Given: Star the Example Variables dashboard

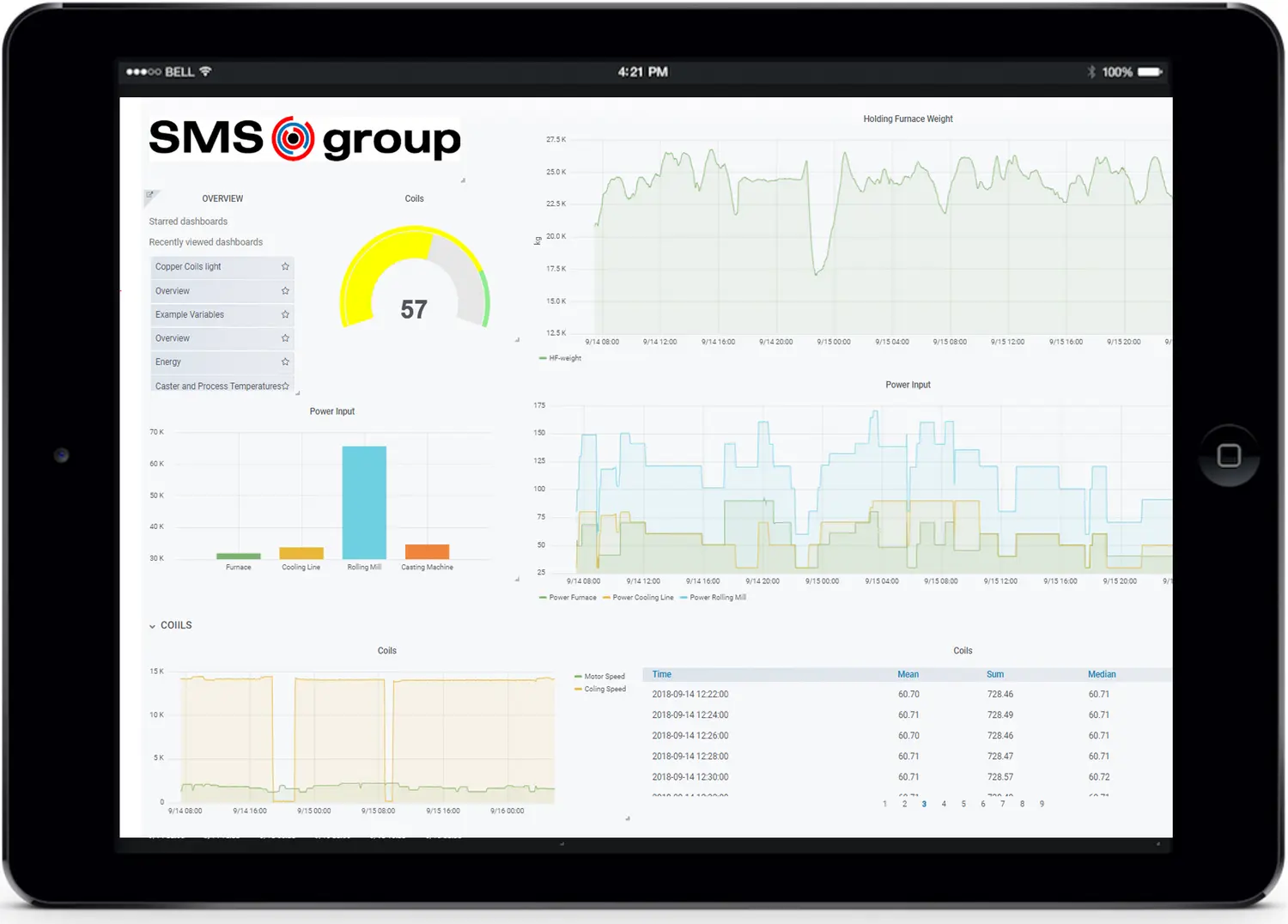Looking at the screenshot, I should 285,315.
